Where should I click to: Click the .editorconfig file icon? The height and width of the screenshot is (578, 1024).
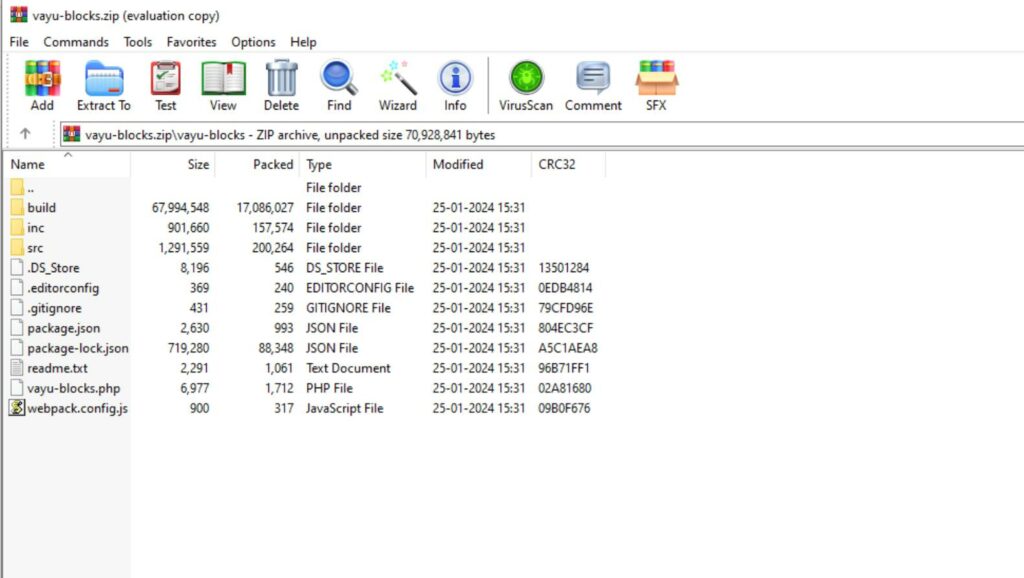pyautogui.click(x=17, y=288)
